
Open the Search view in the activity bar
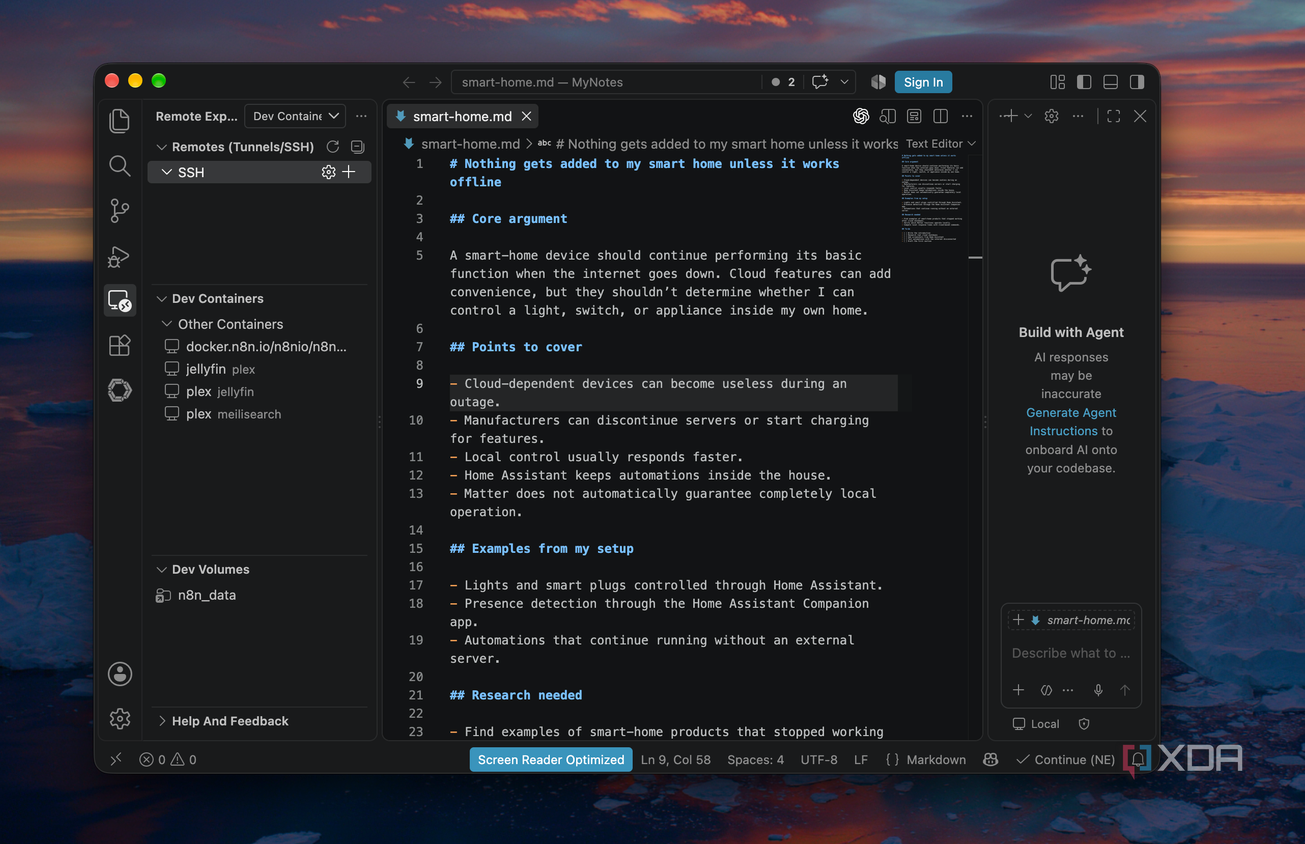click(120, 166)
